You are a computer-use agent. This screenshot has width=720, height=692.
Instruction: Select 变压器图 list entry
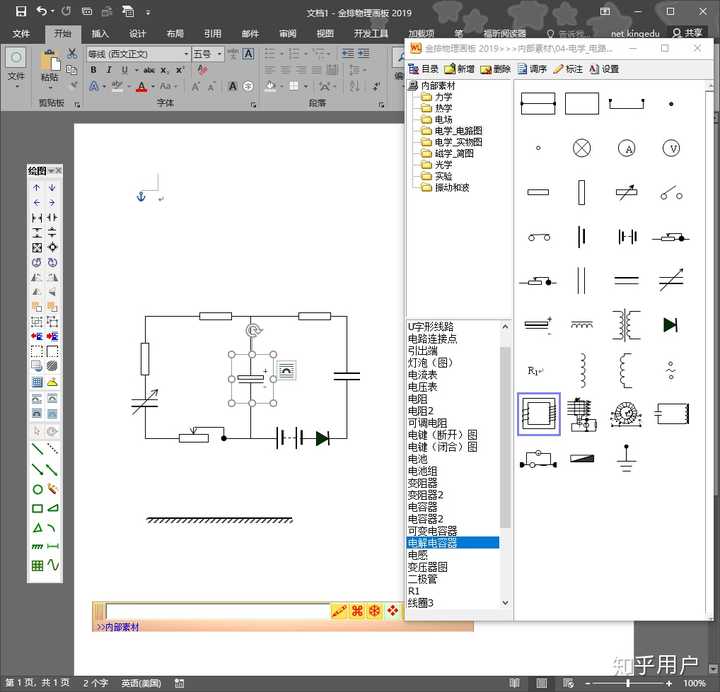click(x=428, y=567)
